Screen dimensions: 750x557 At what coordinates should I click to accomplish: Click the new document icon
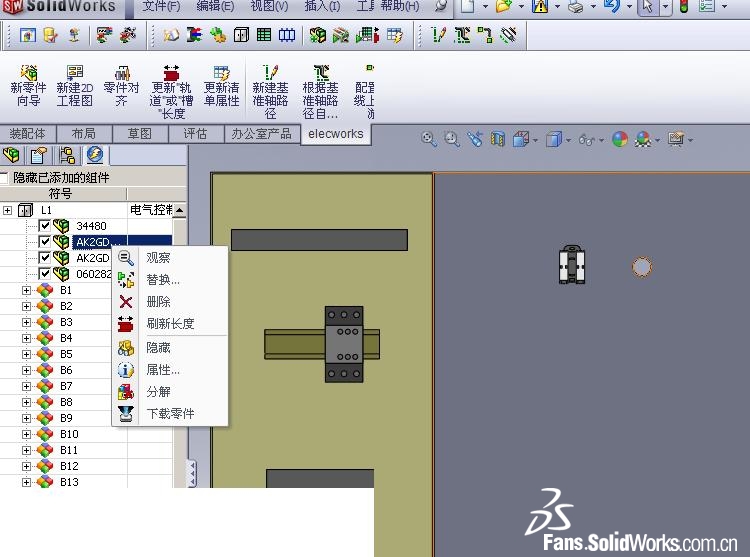pyautogui.click(x=468, y=6)
